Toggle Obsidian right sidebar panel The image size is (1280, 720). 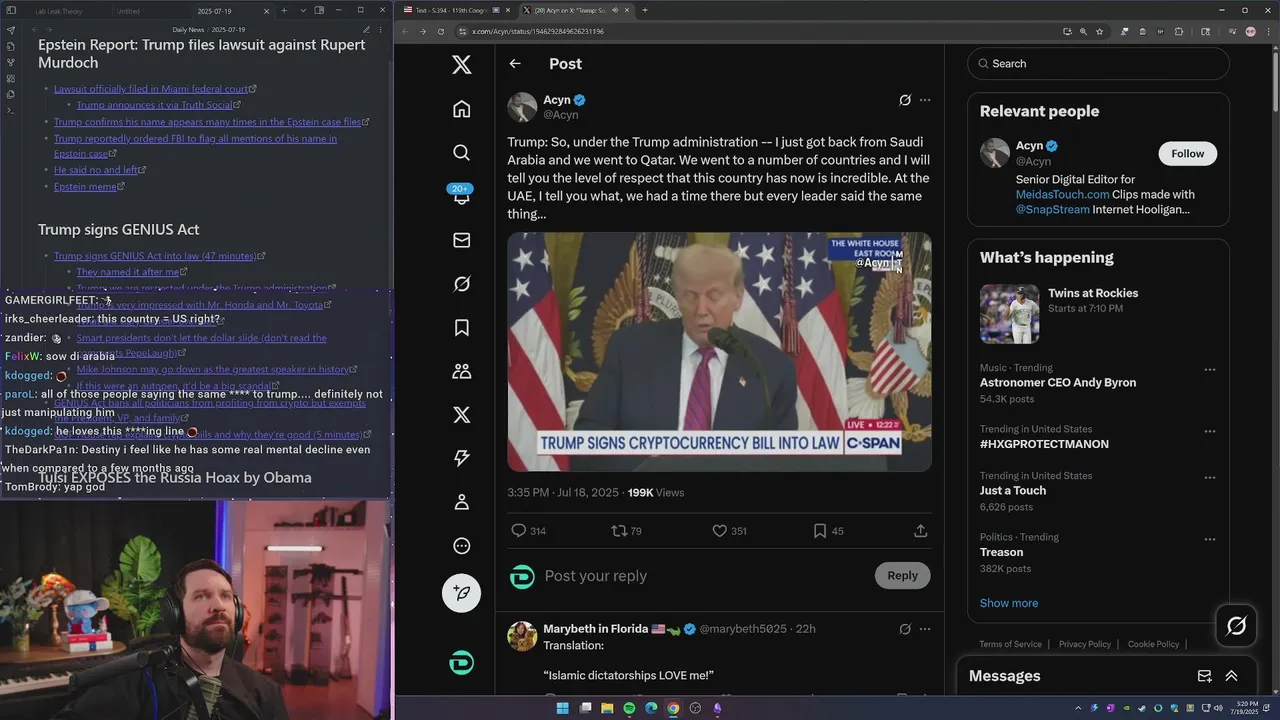319,11
